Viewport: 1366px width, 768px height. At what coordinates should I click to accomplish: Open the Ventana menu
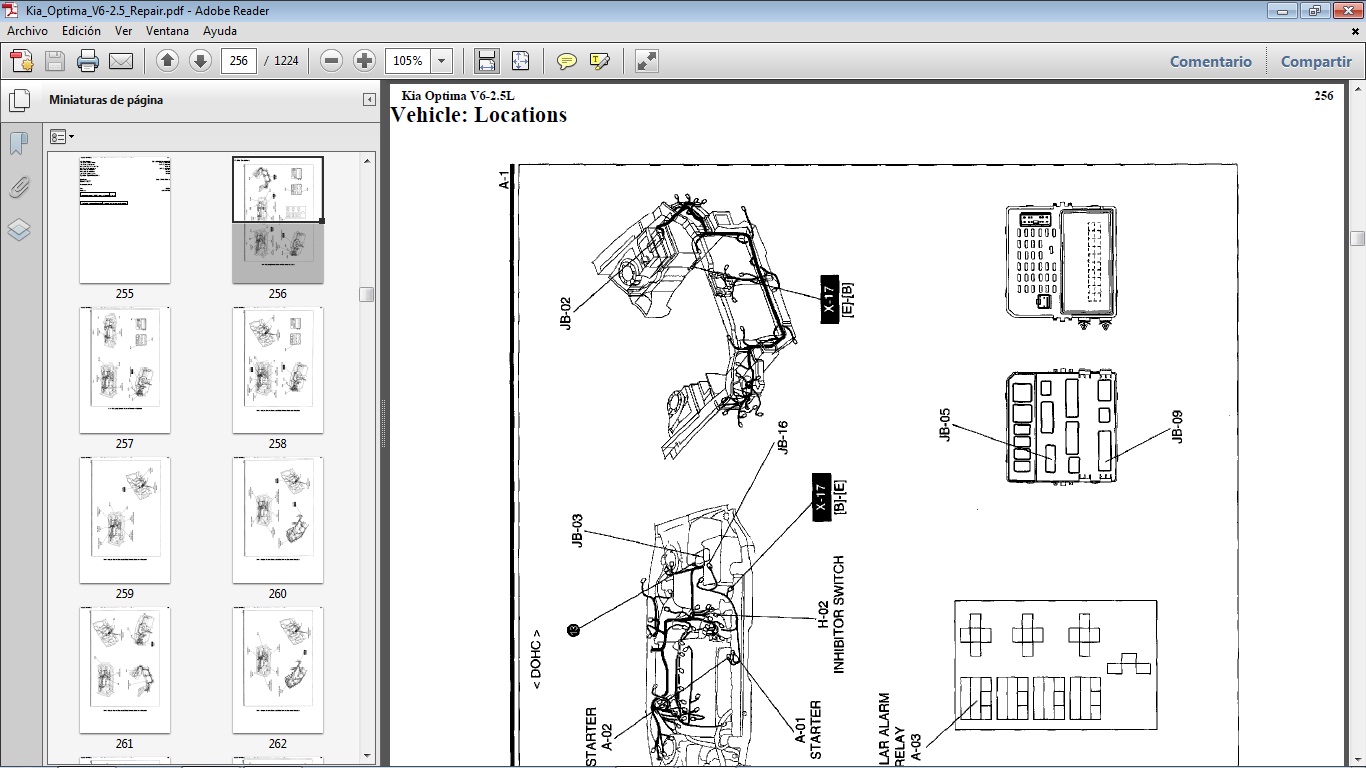click(x=168, y=30)
